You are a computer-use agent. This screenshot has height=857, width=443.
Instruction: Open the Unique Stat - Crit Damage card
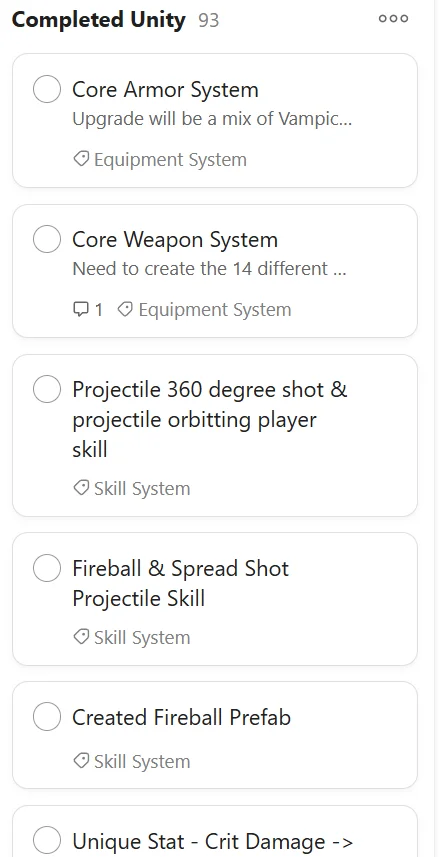tap(215, 831)
